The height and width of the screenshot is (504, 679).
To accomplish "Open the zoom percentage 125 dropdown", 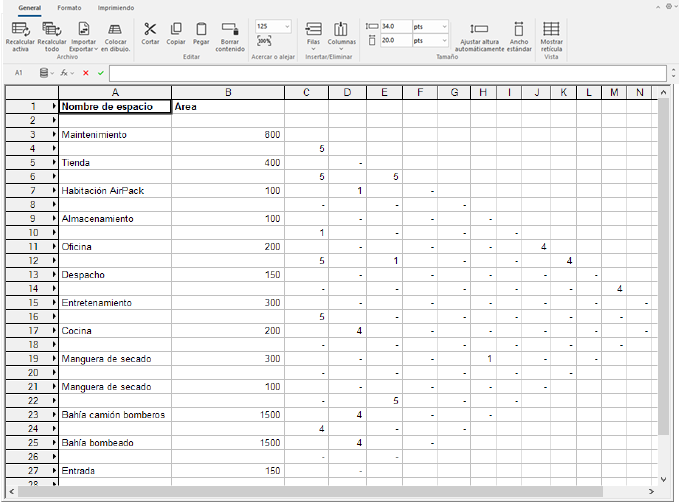I will 287,26.
